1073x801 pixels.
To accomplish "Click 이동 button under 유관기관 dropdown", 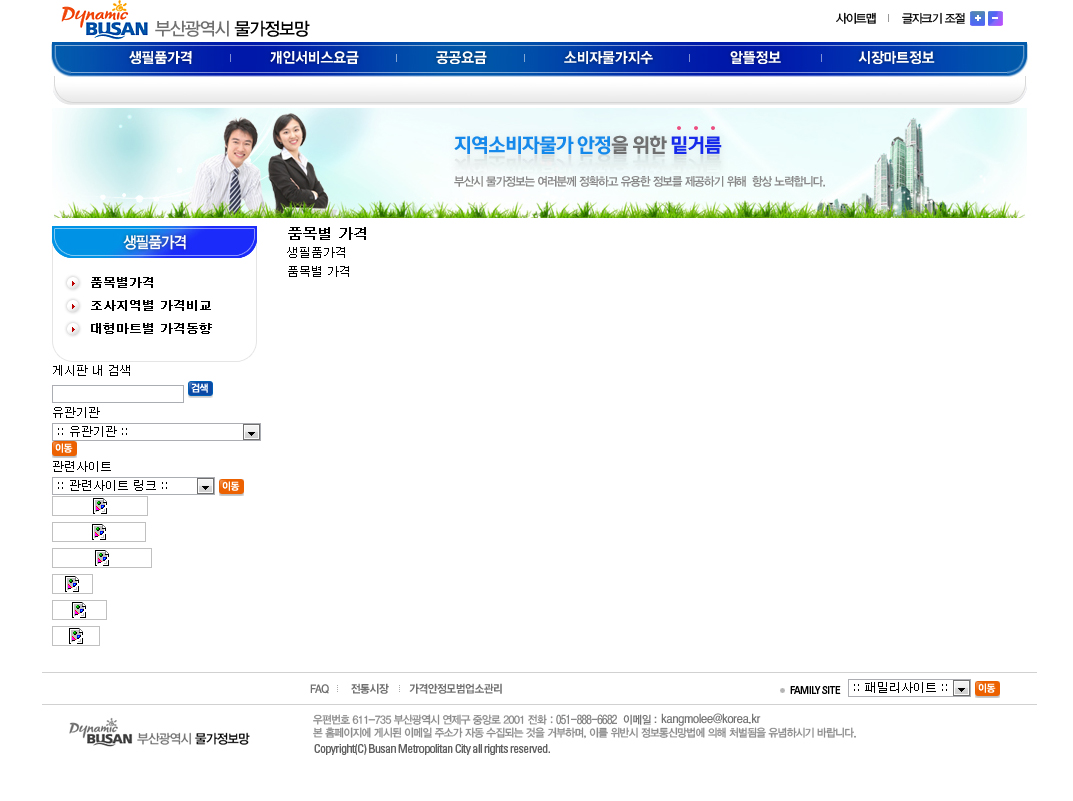I will (x=64, y=449).
